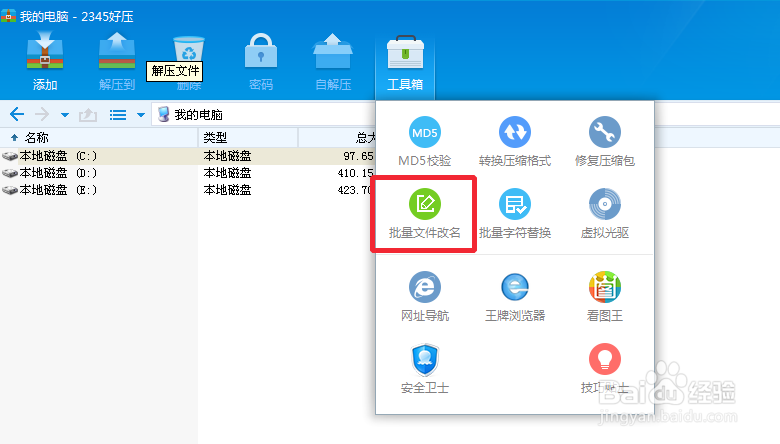Image resolution: width=780 pixels, height=444 pixels.
Task: Click the 97.65 size value
Action: [358, 156]
